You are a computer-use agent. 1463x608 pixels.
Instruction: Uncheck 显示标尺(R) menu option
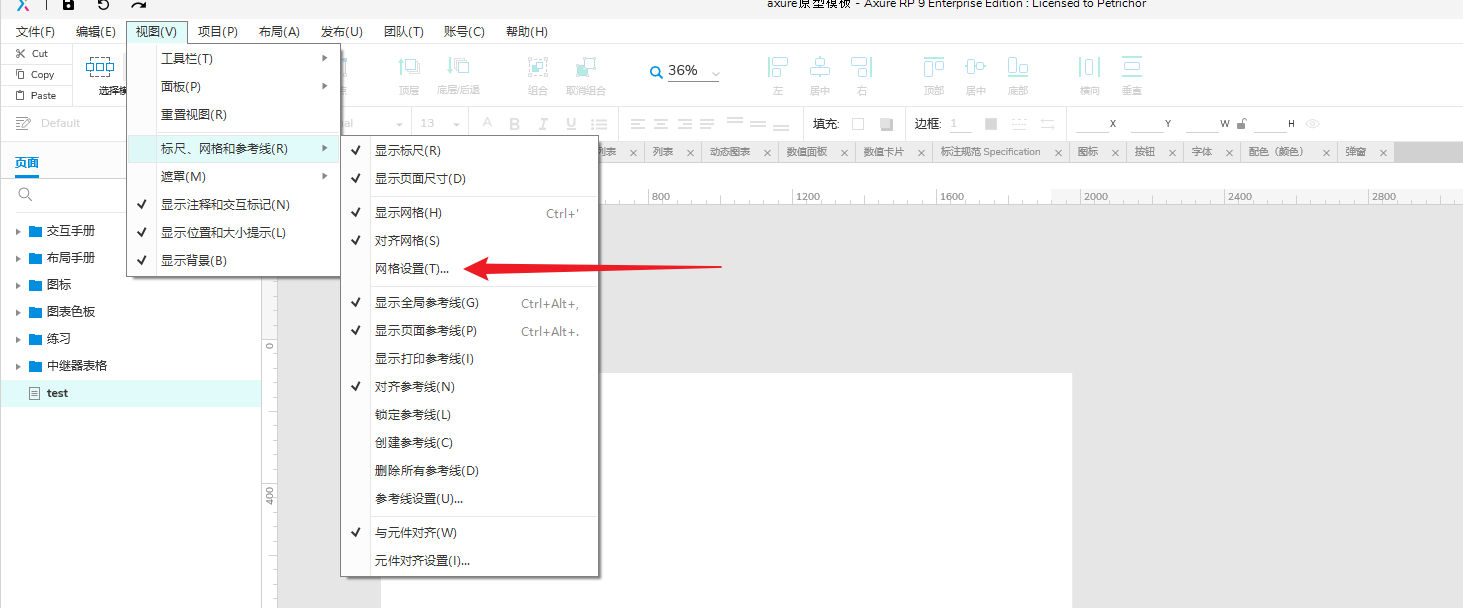click(x=470, y=151)
